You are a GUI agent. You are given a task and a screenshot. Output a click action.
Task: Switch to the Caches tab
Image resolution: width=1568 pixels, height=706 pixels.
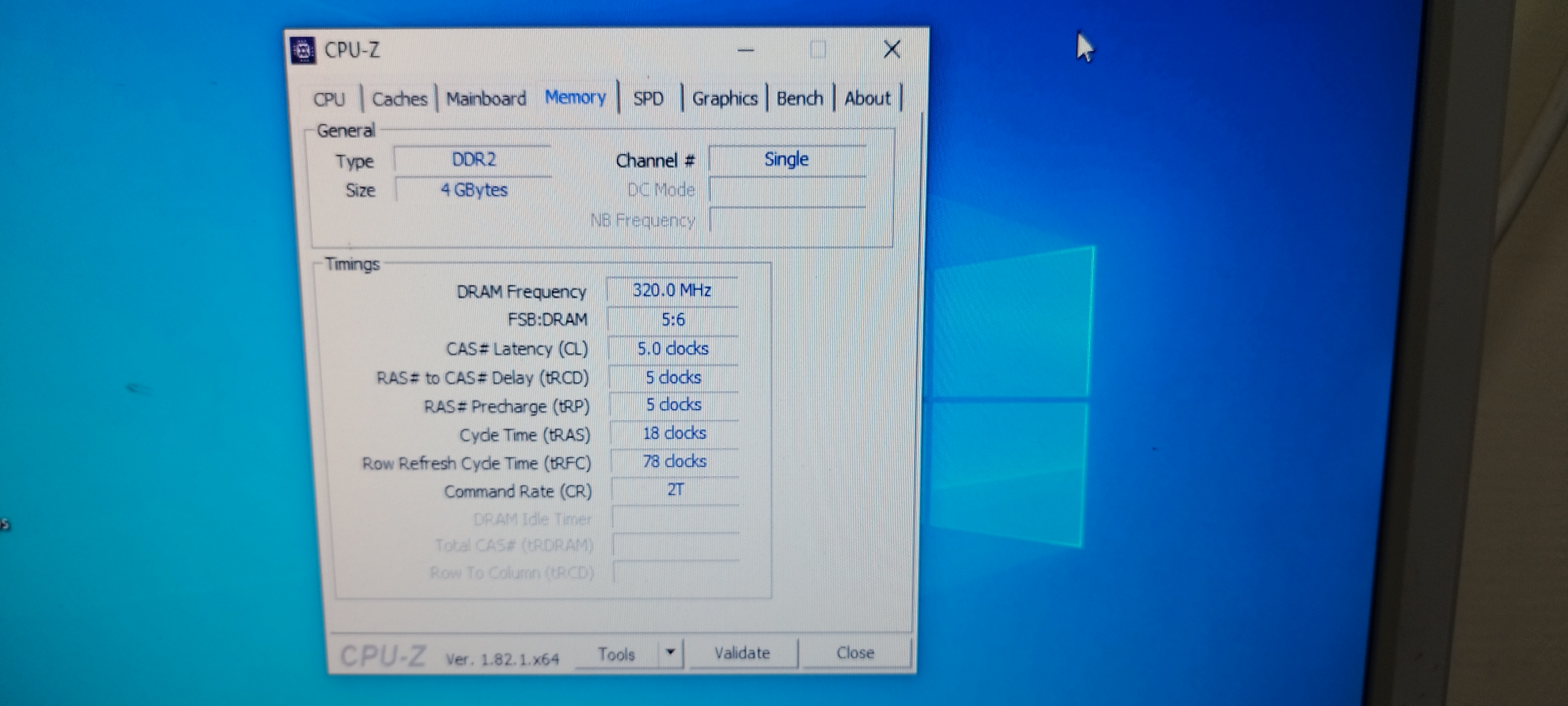click(x=399, y=99)
